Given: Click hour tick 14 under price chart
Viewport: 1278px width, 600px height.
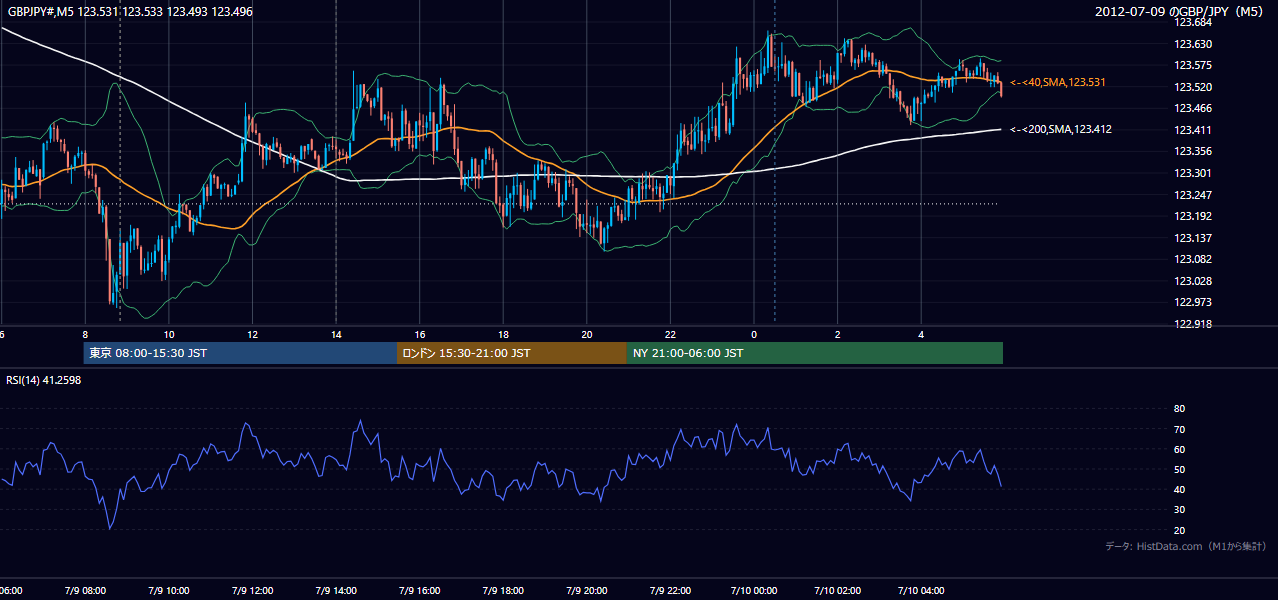Looking at the screenshot, I should (336, 335).
